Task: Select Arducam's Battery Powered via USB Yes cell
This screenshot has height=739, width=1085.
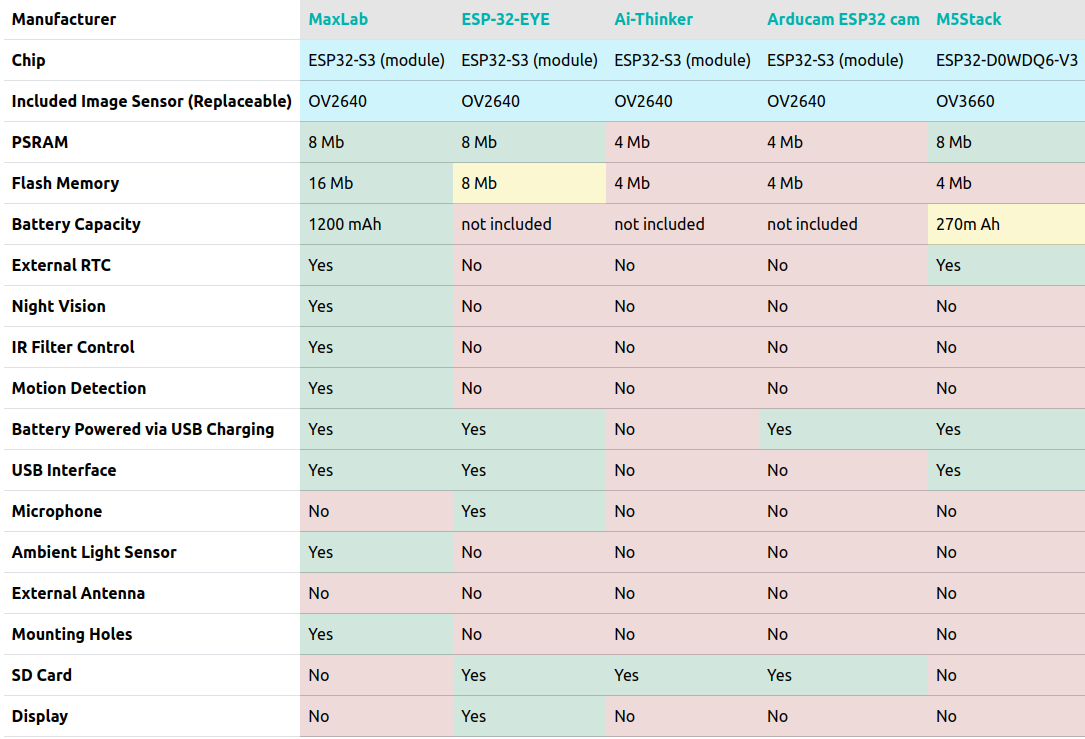Action: 844,429
